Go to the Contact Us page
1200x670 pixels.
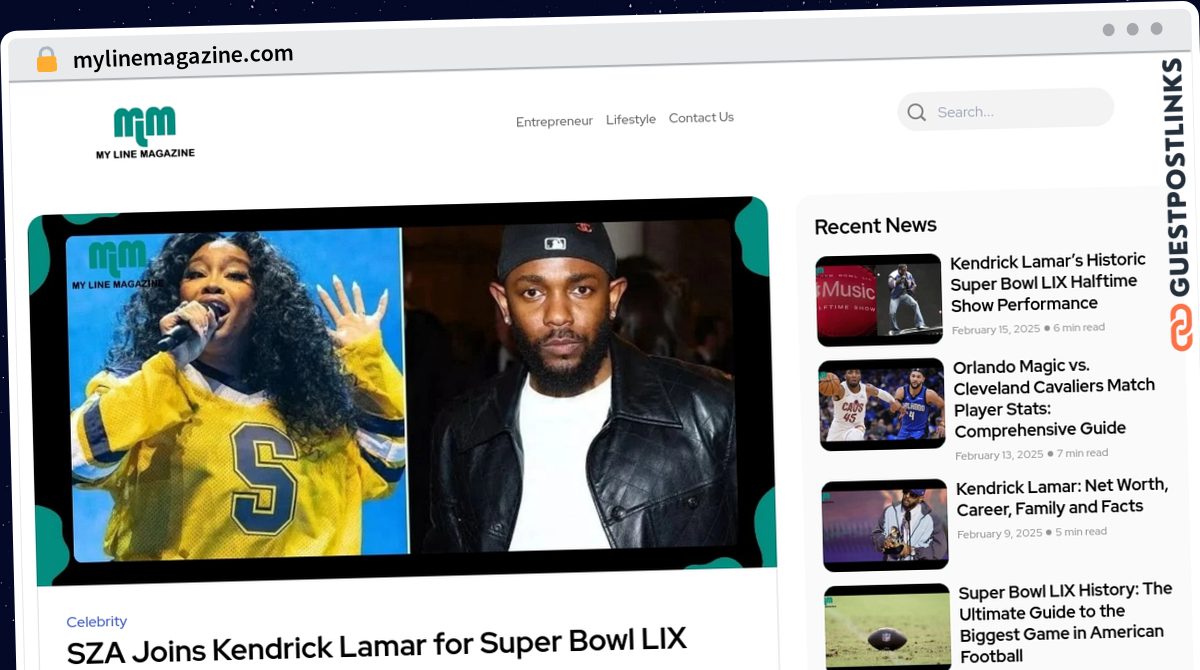click(x=701, y=117)
